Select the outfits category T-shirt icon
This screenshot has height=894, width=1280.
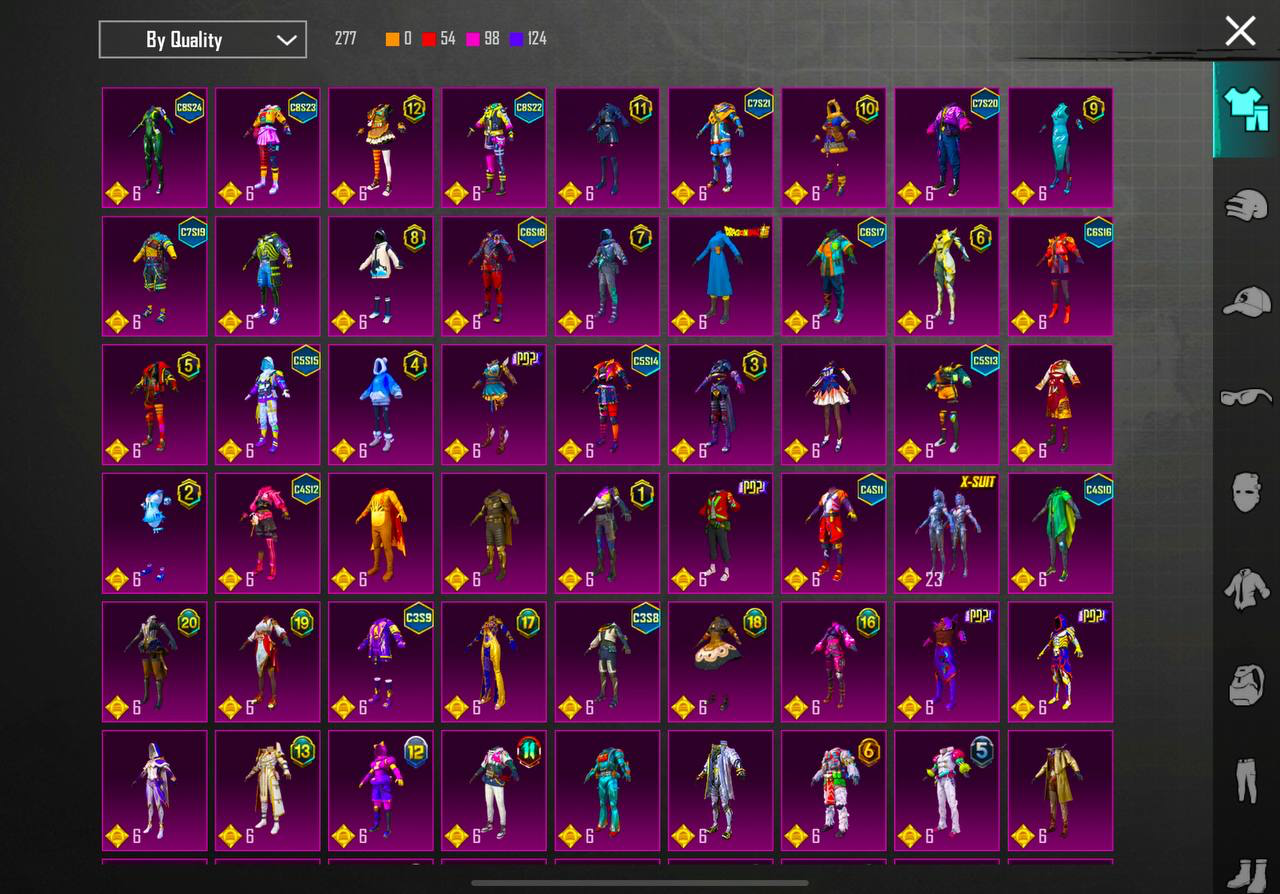(1245, 109)
